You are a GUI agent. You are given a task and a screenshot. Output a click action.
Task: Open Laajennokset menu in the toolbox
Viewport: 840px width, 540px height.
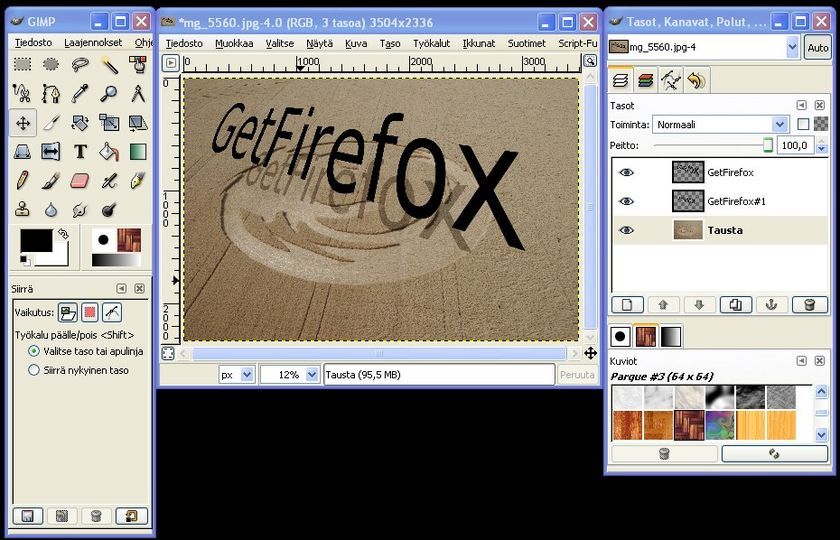(x=93, y=42)
